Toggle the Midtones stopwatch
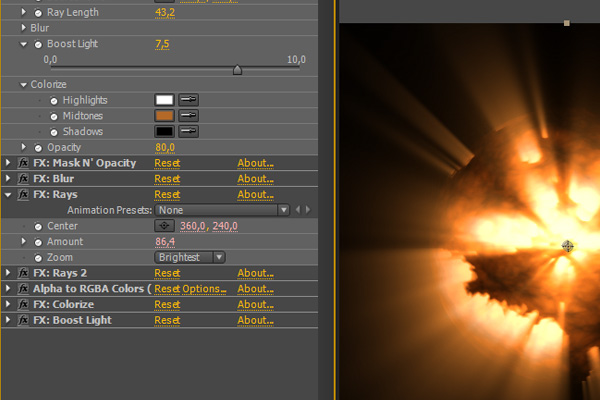 (x=54, y=116)
